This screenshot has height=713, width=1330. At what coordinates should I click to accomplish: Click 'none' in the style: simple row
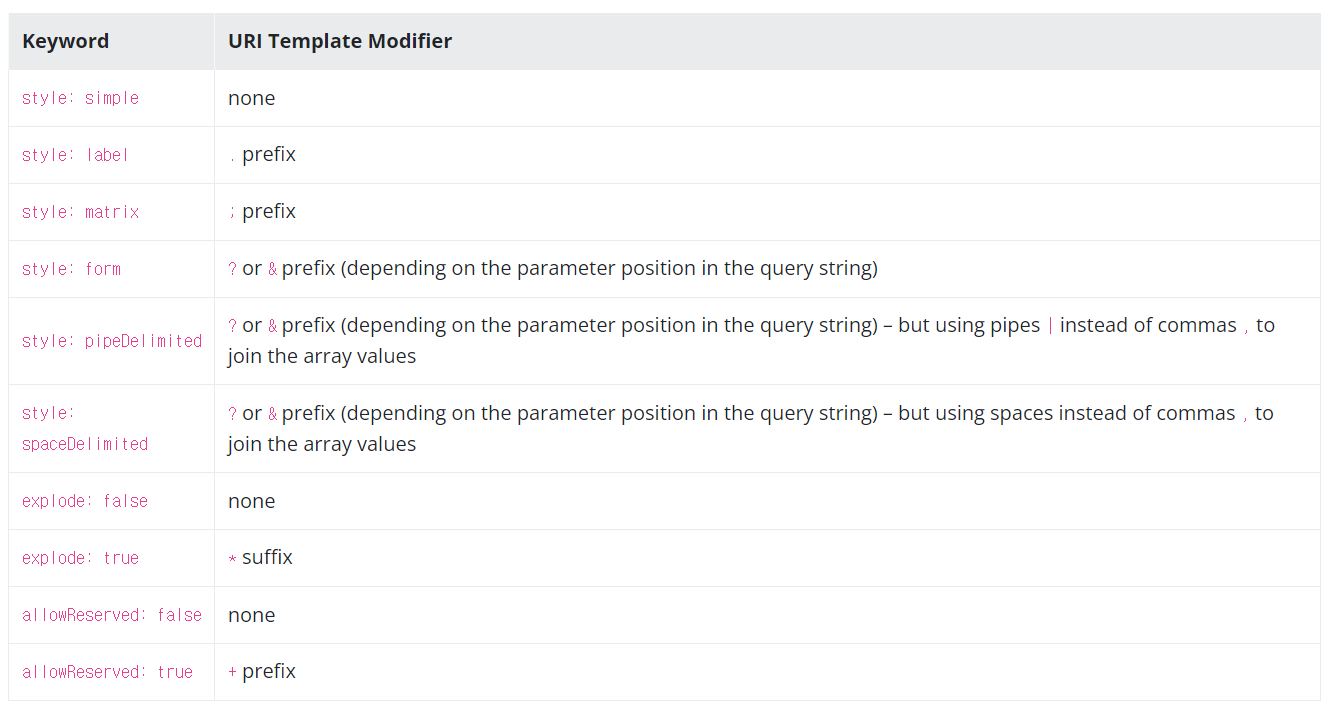click(x=251, y=98)
